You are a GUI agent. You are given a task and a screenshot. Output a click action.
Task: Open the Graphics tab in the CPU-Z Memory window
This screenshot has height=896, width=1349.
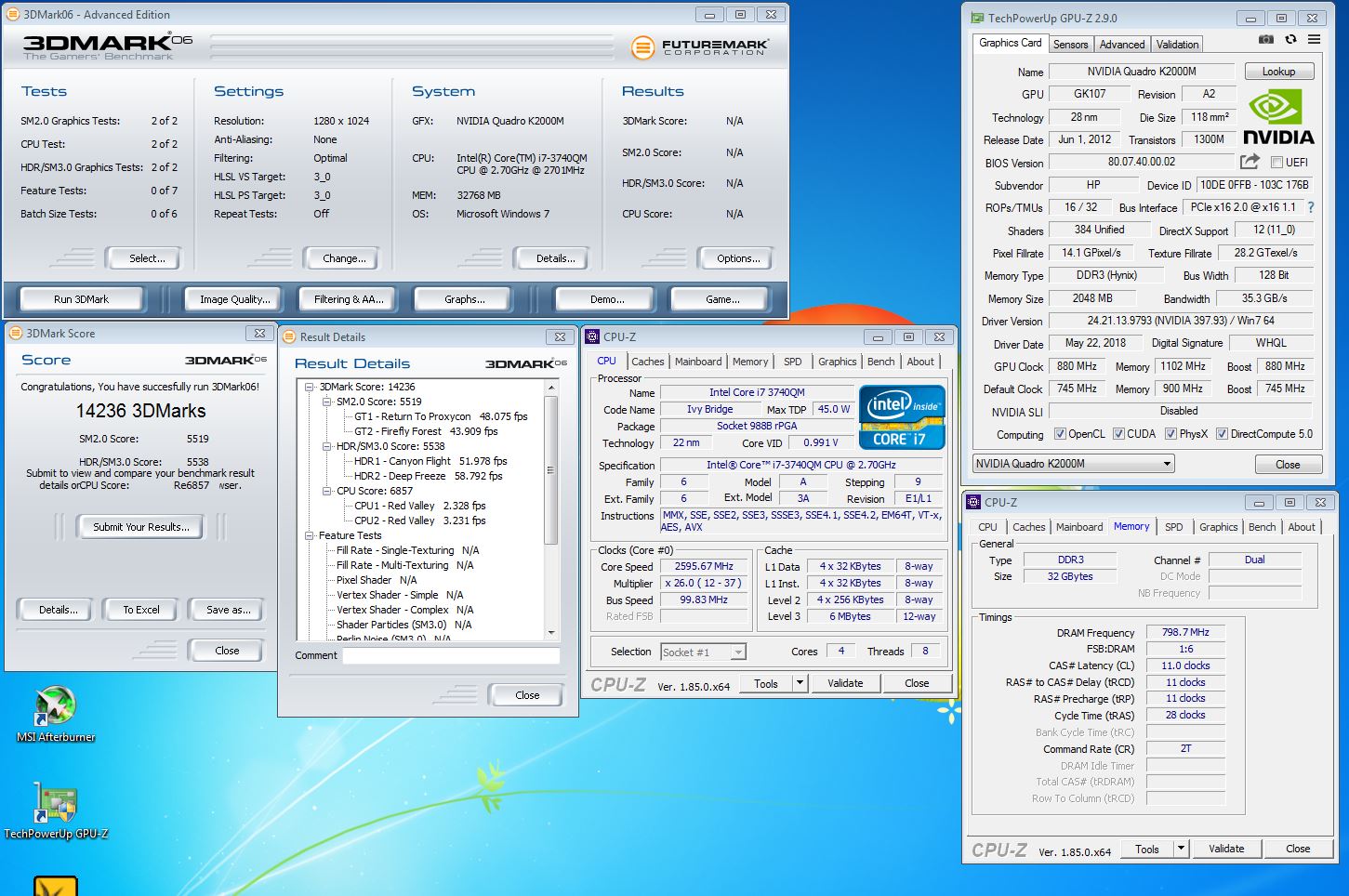coord(1218,527)
